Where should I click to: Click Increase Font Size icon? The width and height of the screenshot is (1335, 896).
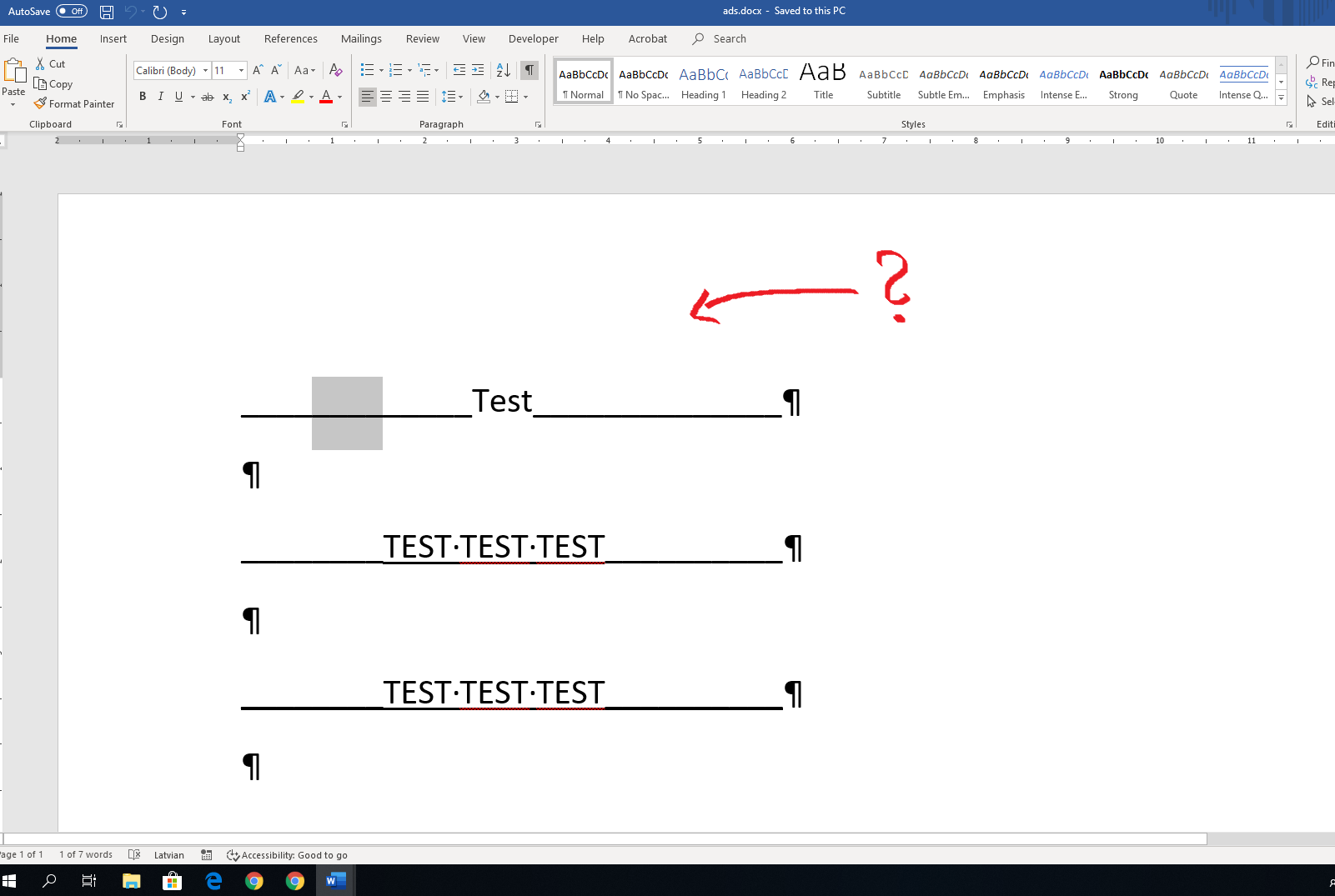point(258,70)
